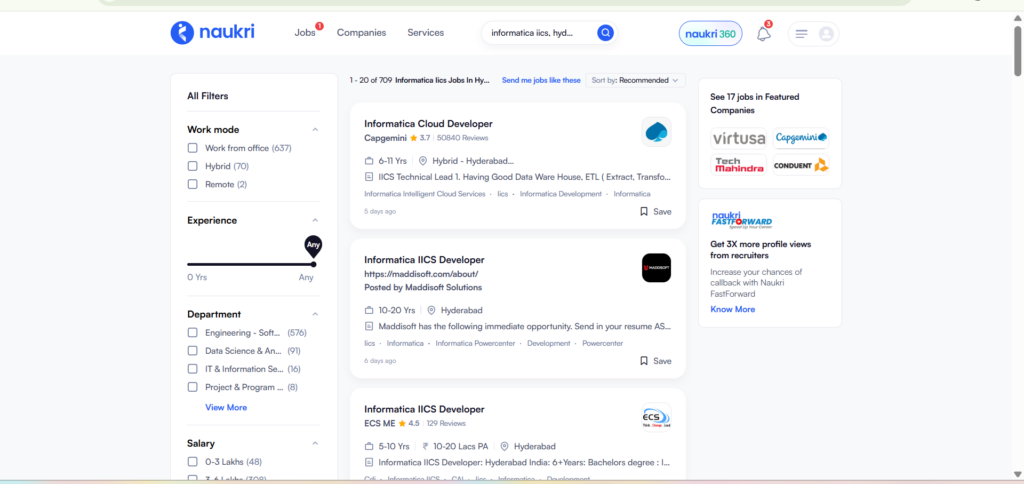Open the Tech Mahindra featured company logo
The height and width of the screenshot is (484, 1024).
click(x=738, y=164)
